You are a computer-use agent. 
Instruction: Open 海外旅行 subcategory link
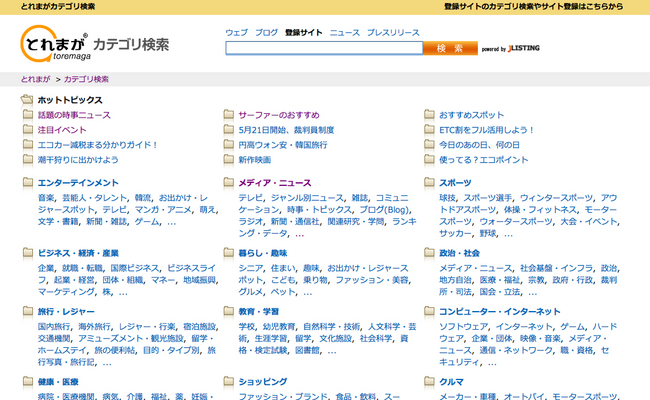click(95, 326)
